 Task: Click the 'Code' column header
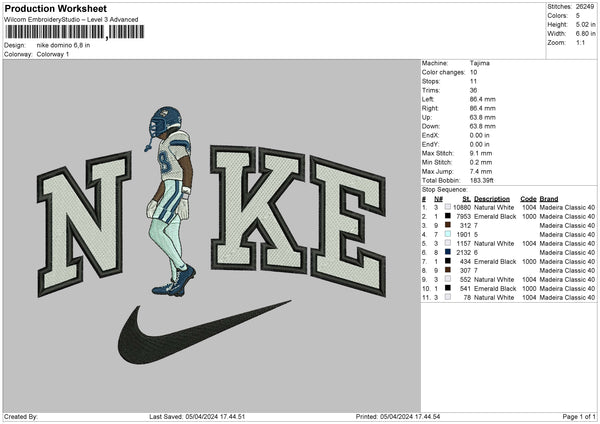[528, 199]
